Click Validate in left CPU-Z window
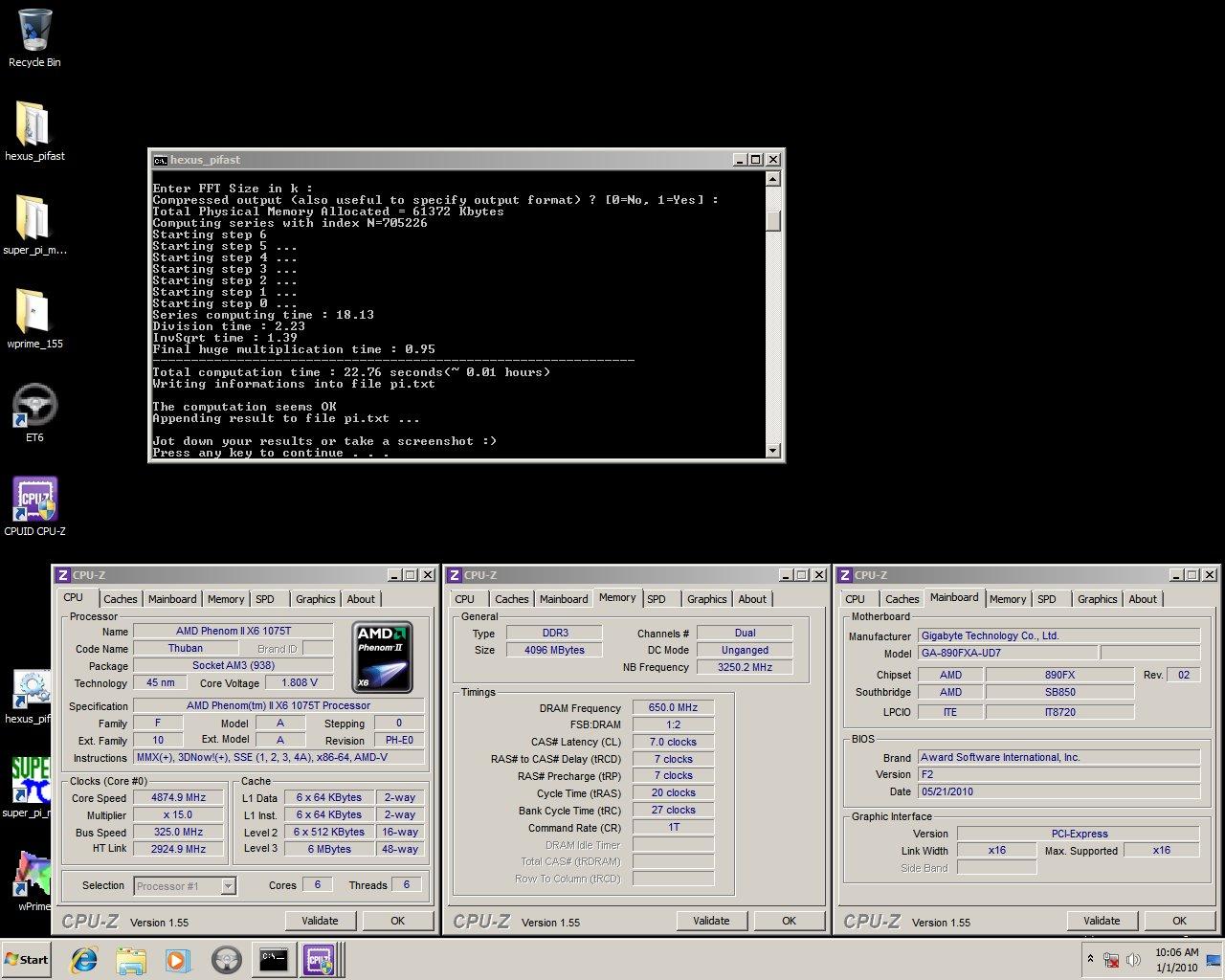1225x980 pixels. click(x=320, y=921)
